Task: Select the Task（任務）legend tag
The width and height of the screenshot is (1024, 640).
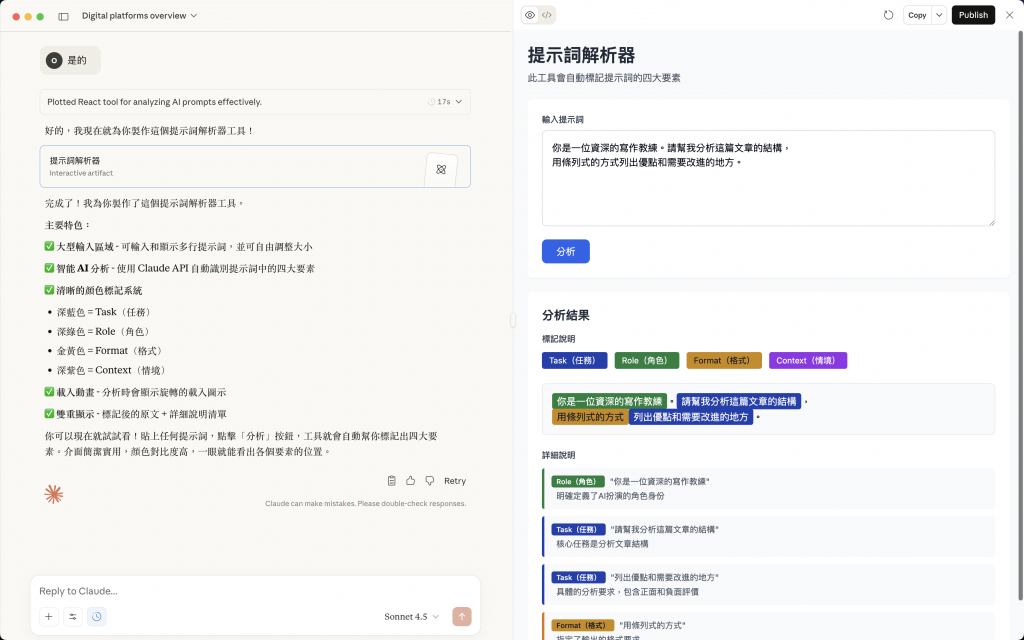Action: click(575, 360)
